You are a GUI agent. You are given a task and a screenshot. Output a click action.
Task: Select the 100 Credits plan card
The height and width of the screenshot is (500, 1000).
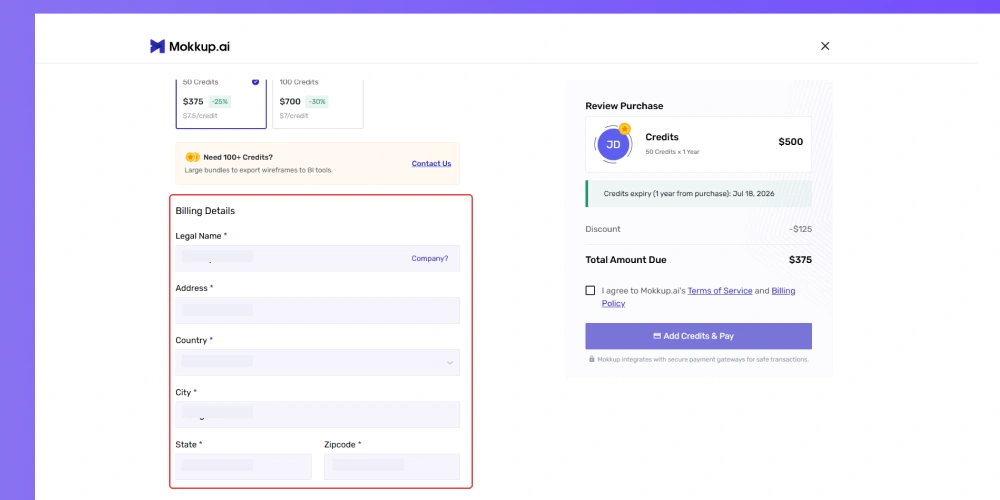coord(318,103)
